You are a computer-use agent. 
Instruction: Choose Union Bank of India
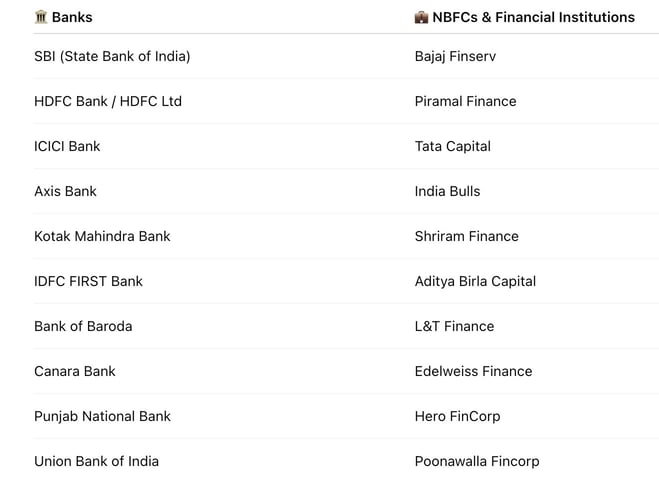(97, 461)
